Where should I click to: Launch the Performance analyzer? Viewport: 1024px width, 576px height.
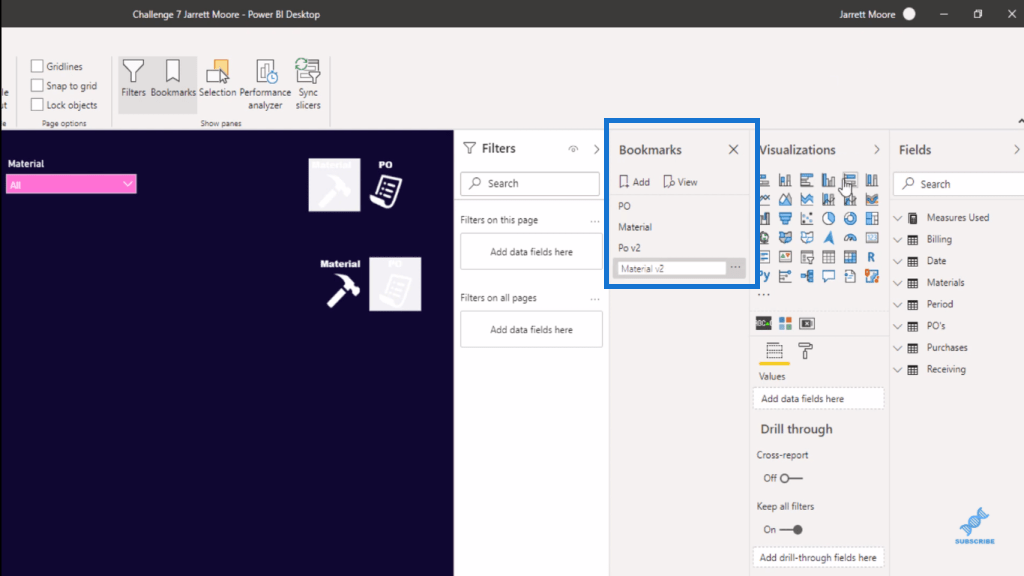tap(265, 85)
